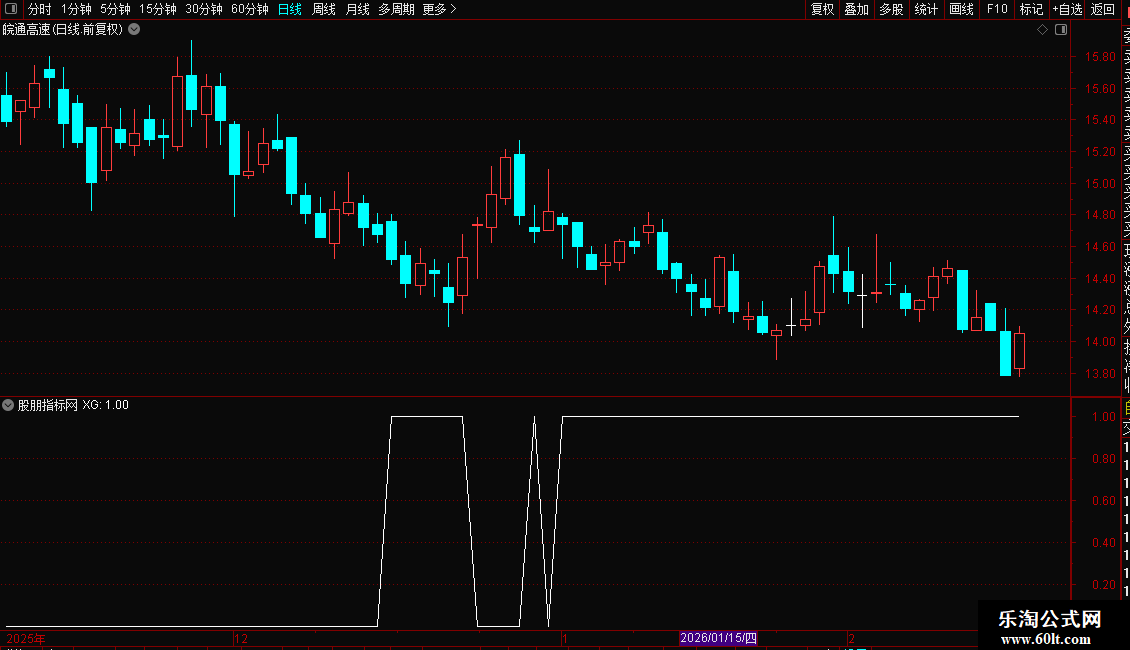Switch to 5分钟 period

pyautogui.click(x=115, y=9)
